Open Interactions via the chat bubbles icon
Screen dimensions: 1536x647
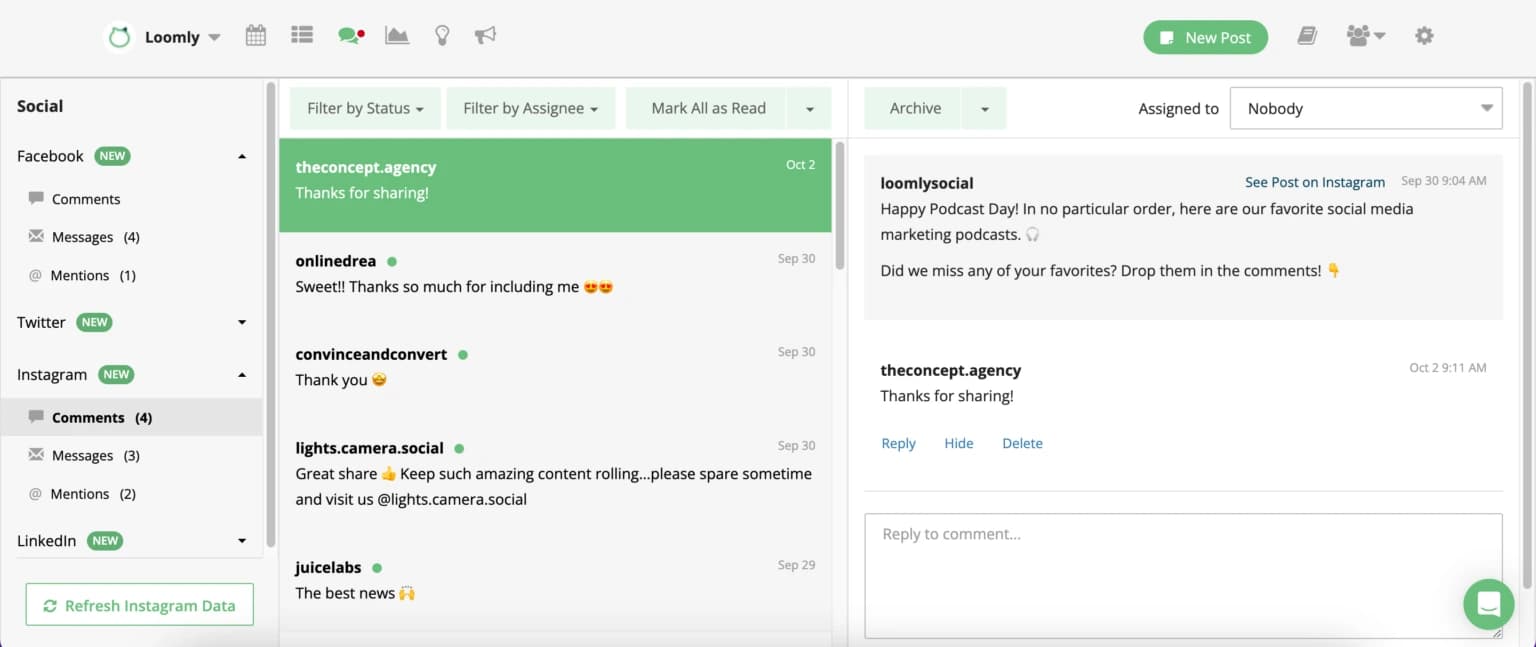tap(348, 35)
